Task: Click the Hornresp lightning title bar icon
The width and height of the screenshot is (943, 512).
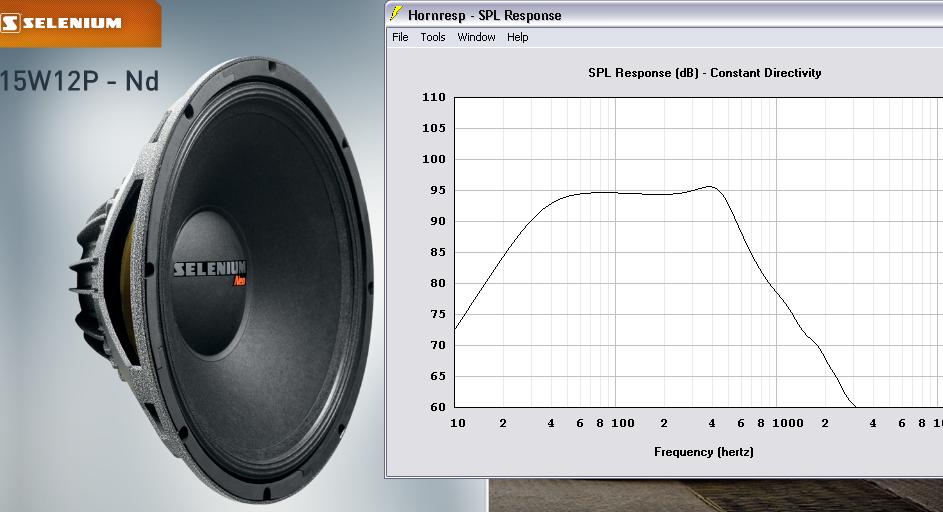Action: pyautogui.click(x=395, y=14)
